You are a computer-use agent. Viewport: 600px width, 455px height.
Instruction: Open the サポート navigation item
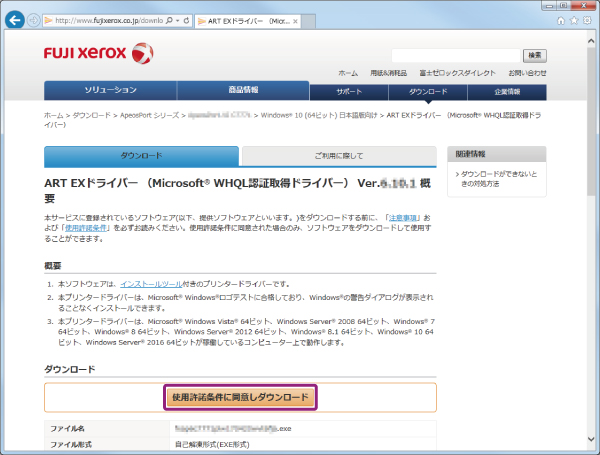pos(349,92)
